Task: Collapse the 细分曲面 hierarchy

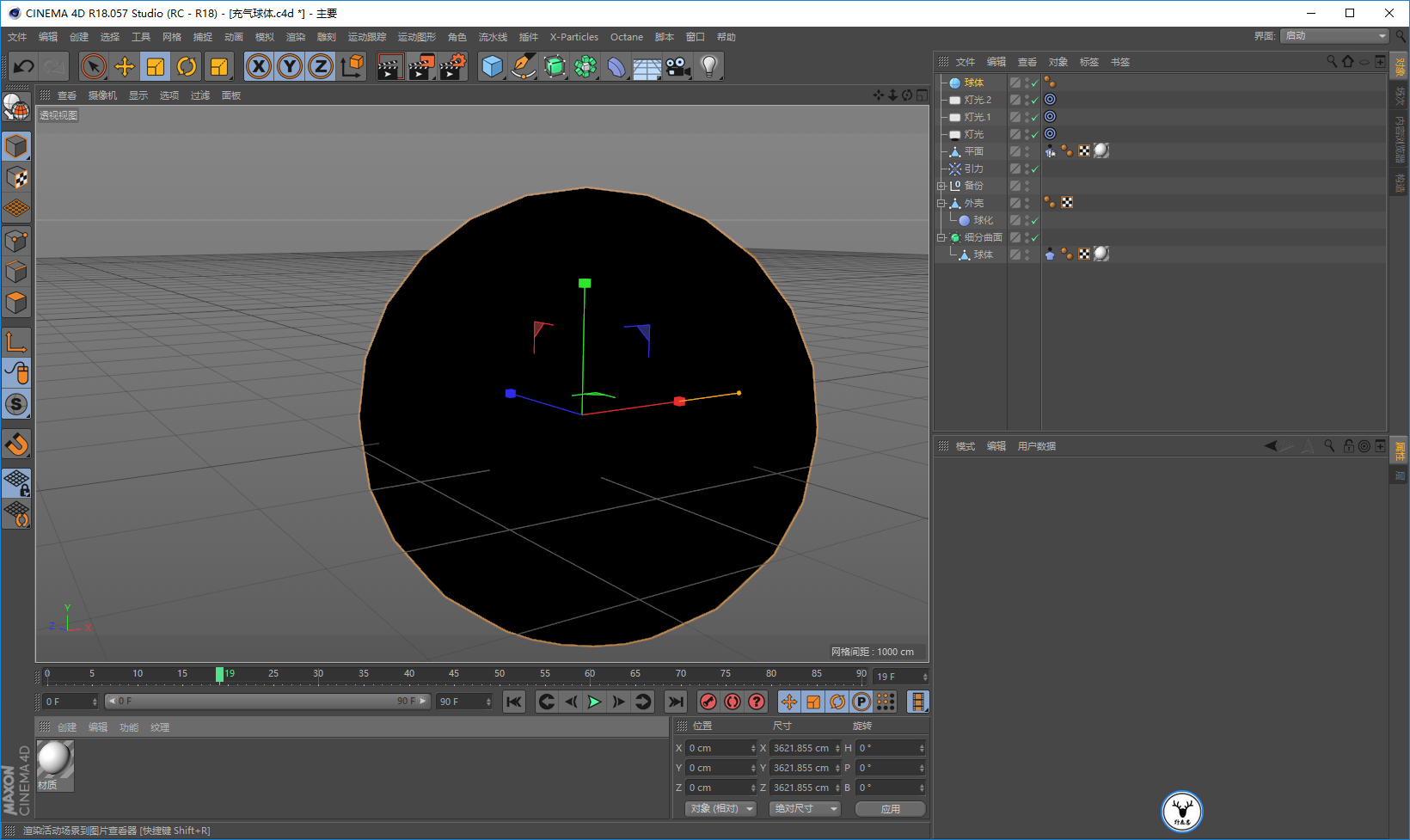Action: click(941, 237)
